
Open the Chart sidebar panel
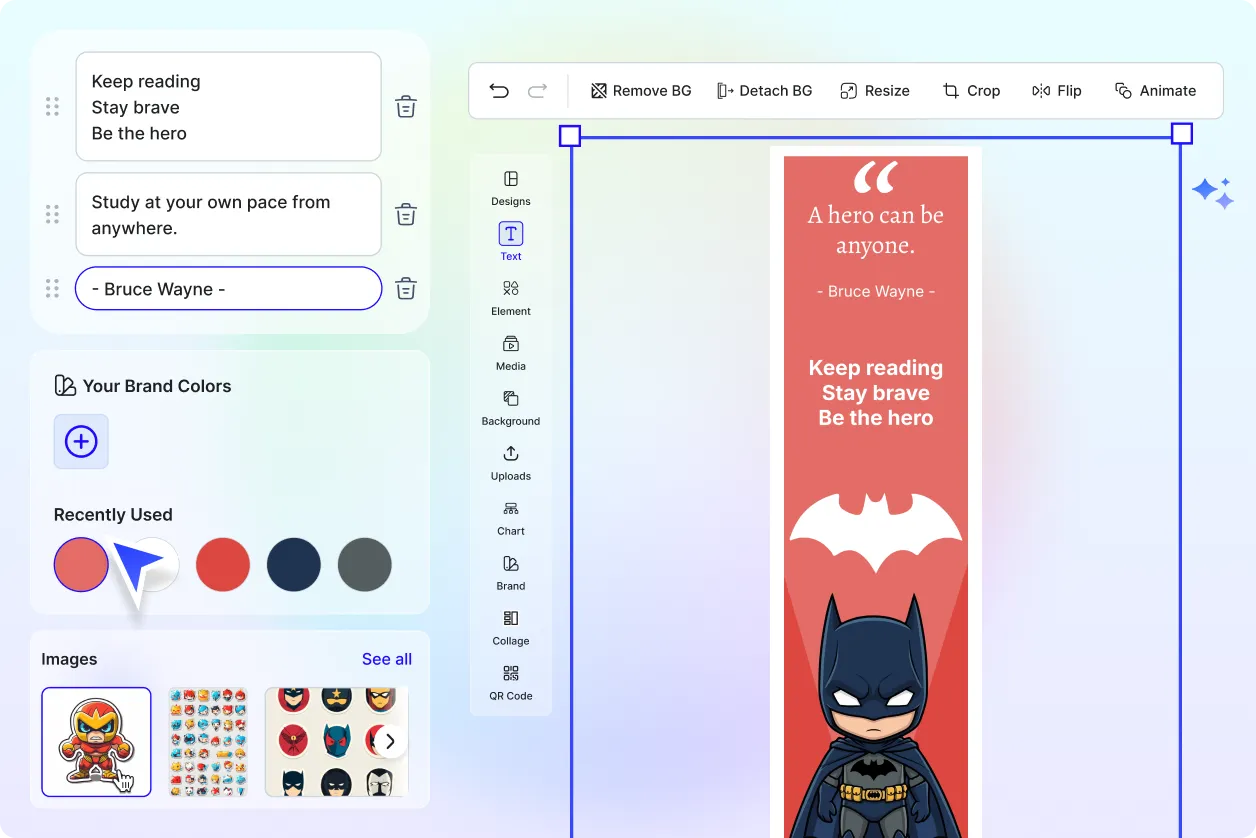tap(511, 518)
